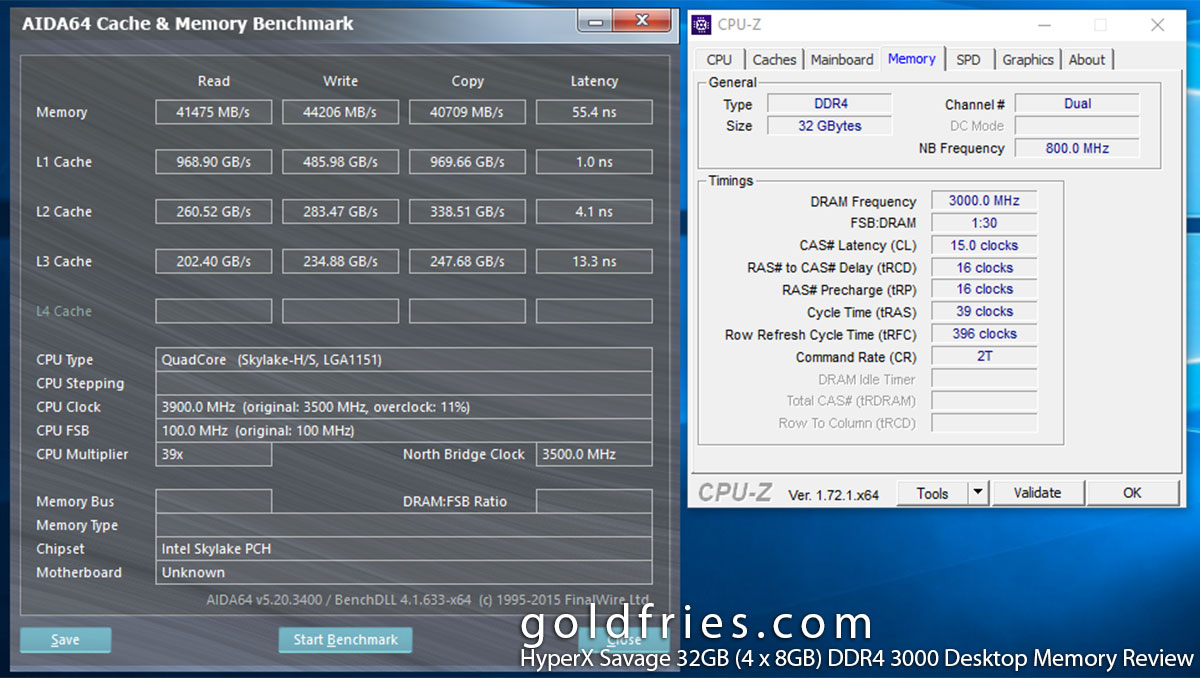Select Memory Write value 44206 MB/s
Screen dimensions: 1200x678
[340, 112]
